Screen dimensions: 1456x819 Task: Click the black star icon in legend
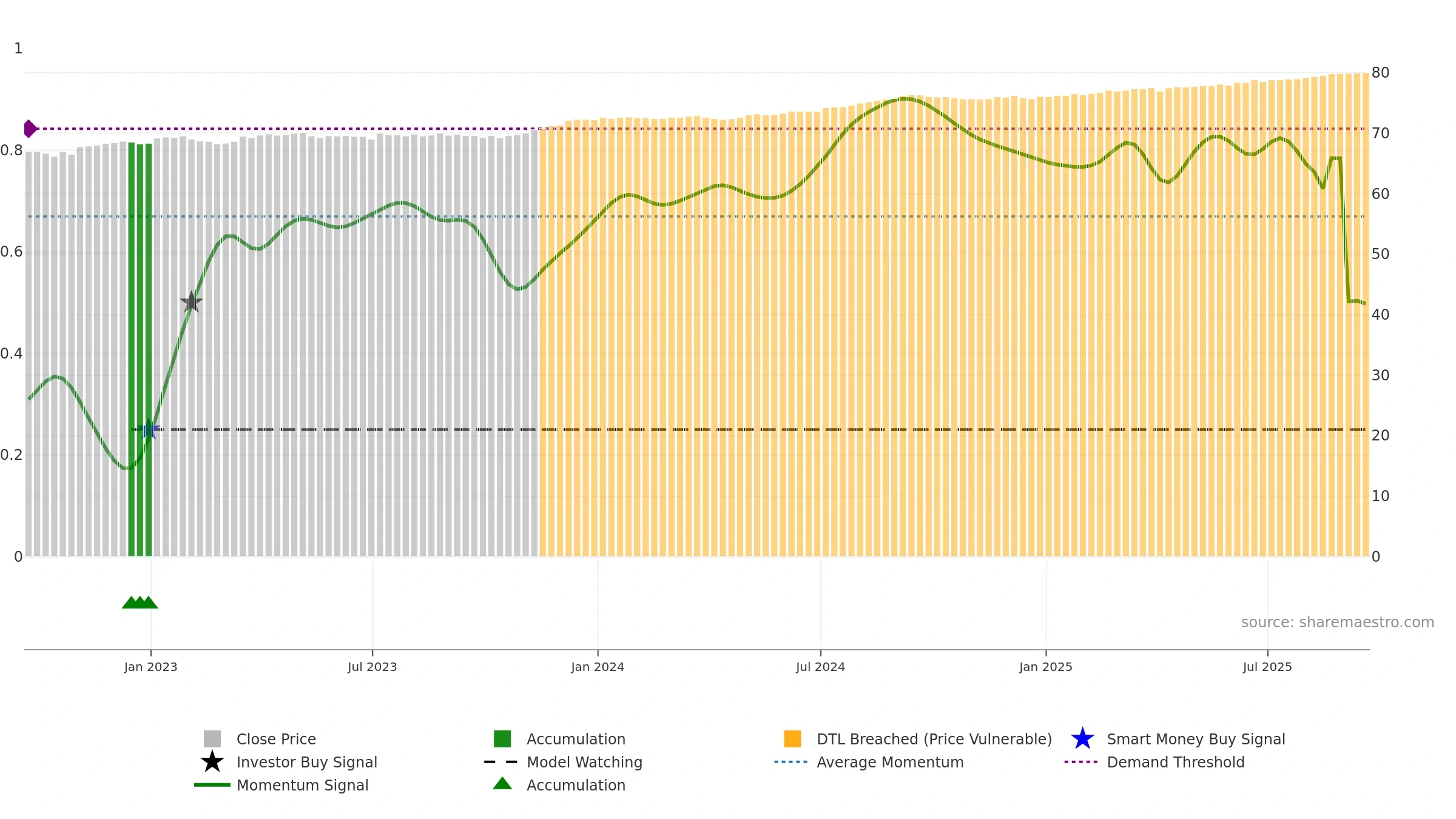[x=212, y=762]
